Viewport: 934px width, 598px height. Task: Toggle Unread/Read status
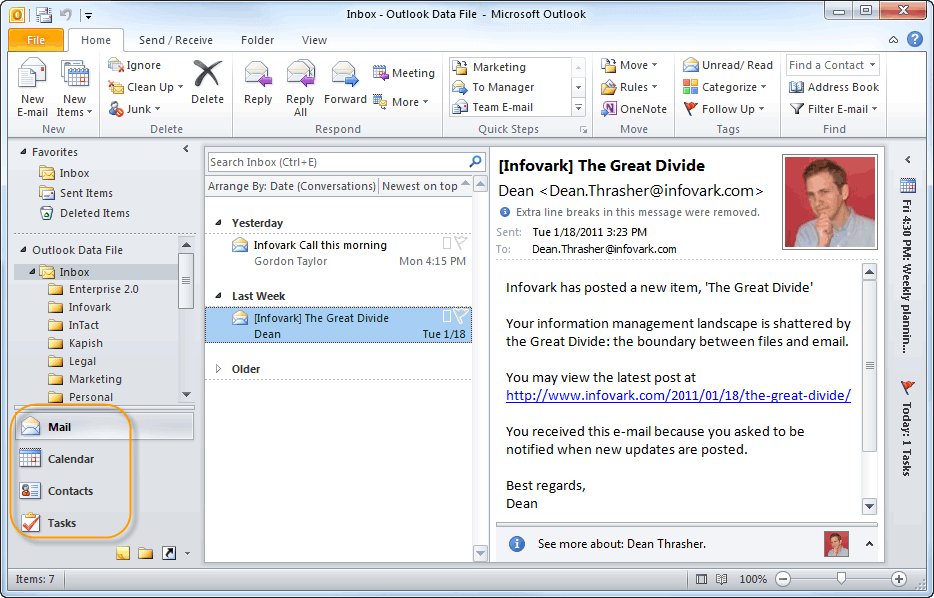coord(727,65)
